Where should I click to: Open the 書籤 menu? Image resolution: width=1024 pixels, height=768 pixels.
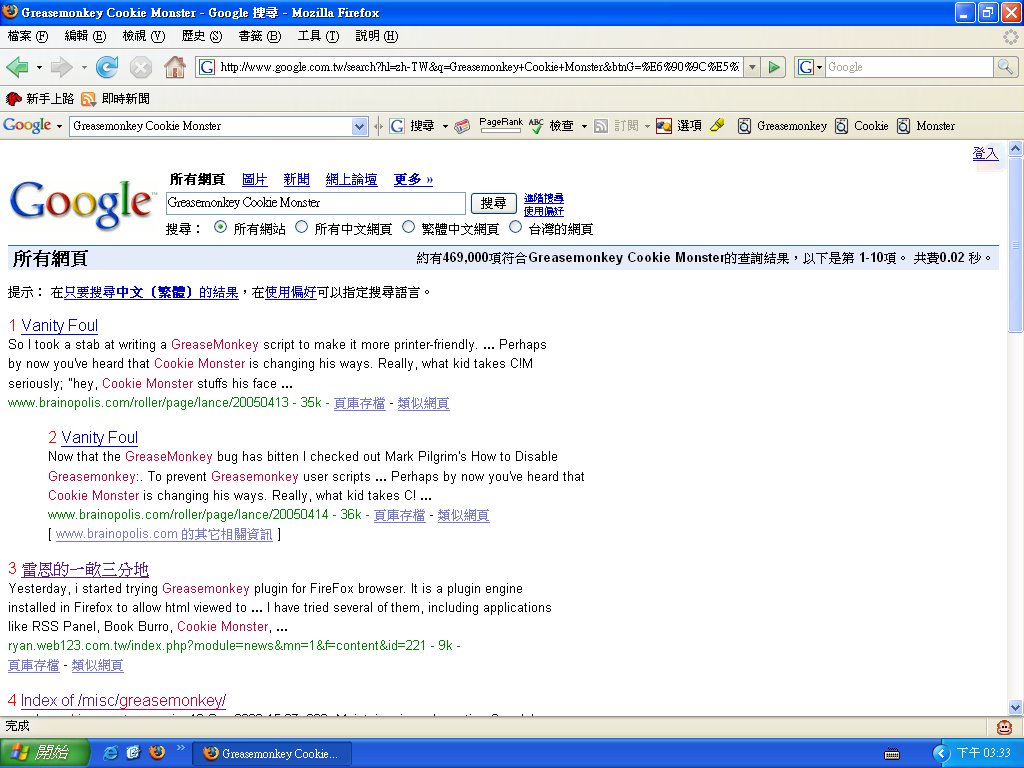(260, 36)
